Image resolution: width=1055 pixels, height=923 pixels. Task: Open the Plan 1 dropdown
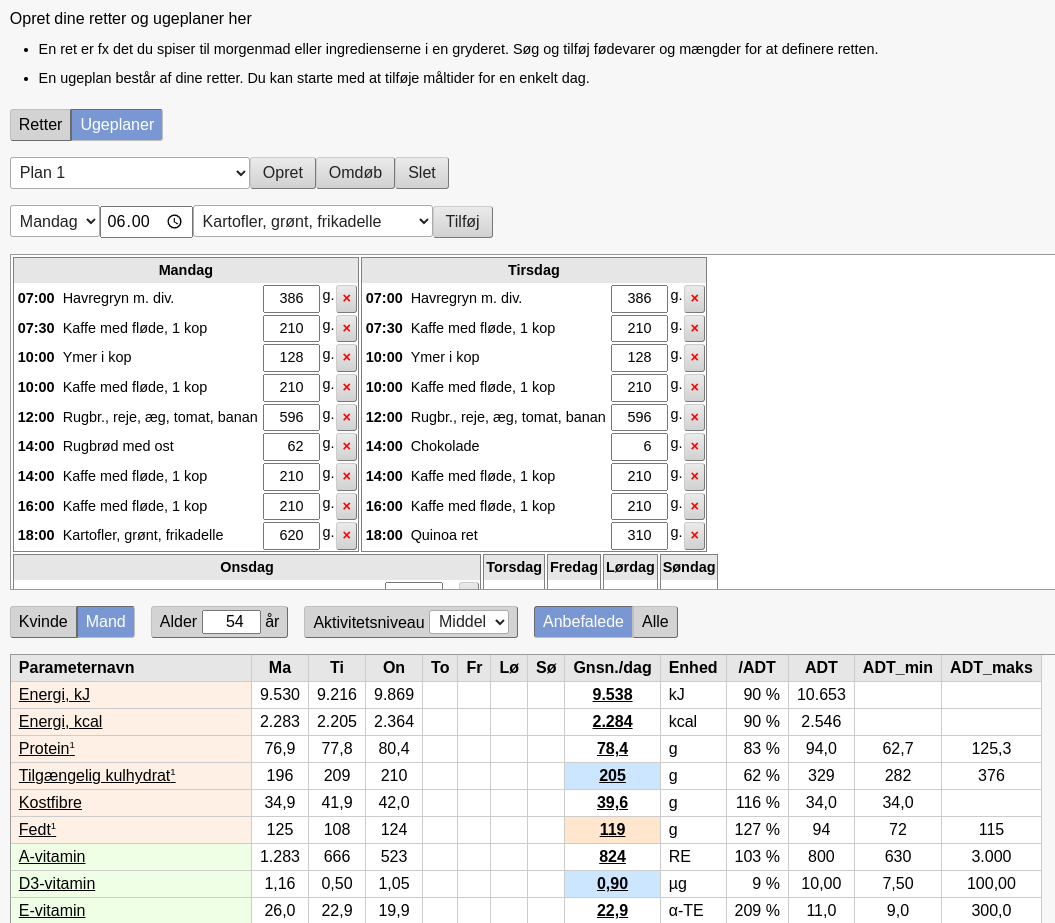pos(130,173)
